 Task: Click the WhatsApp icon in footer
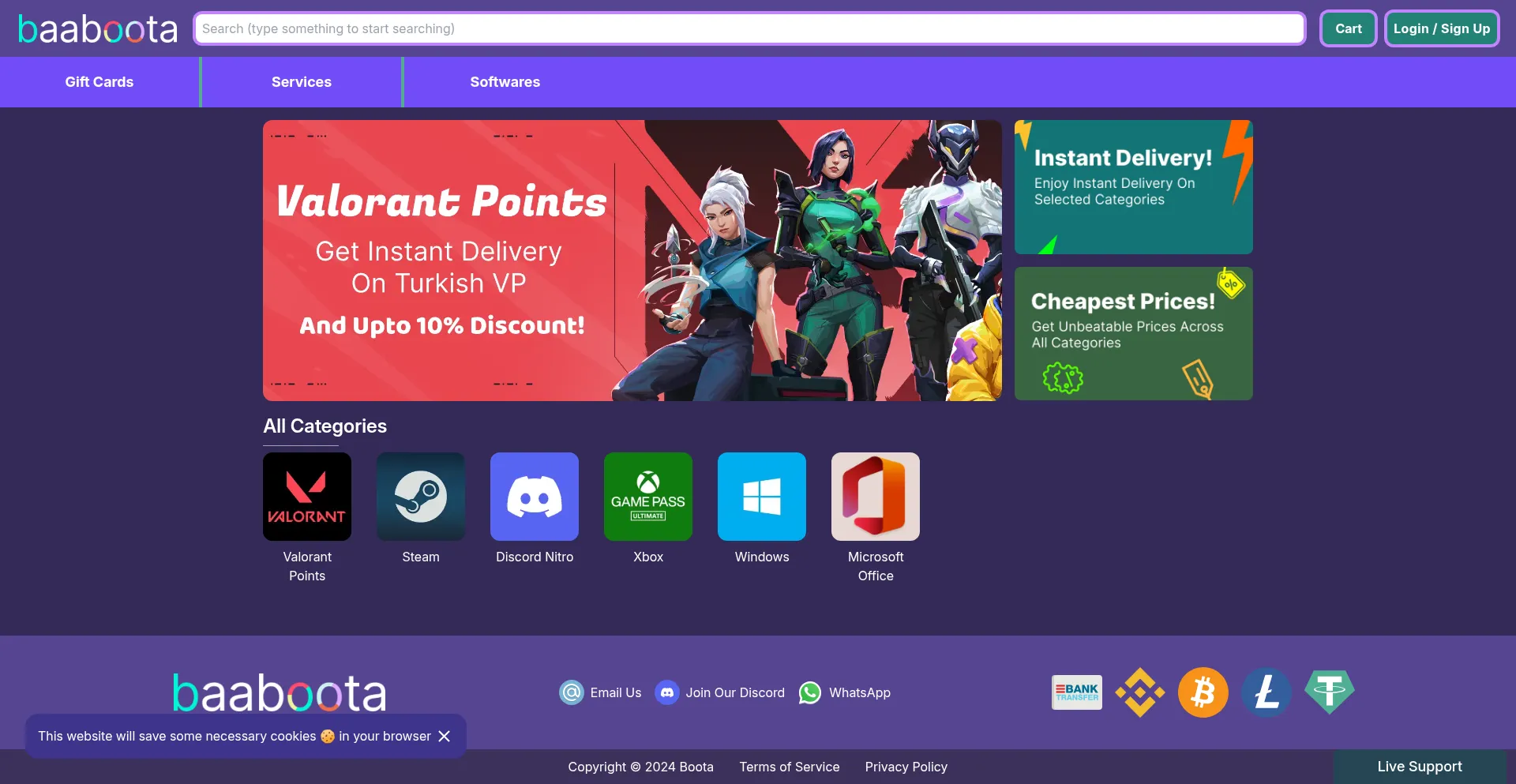[810, 692]
